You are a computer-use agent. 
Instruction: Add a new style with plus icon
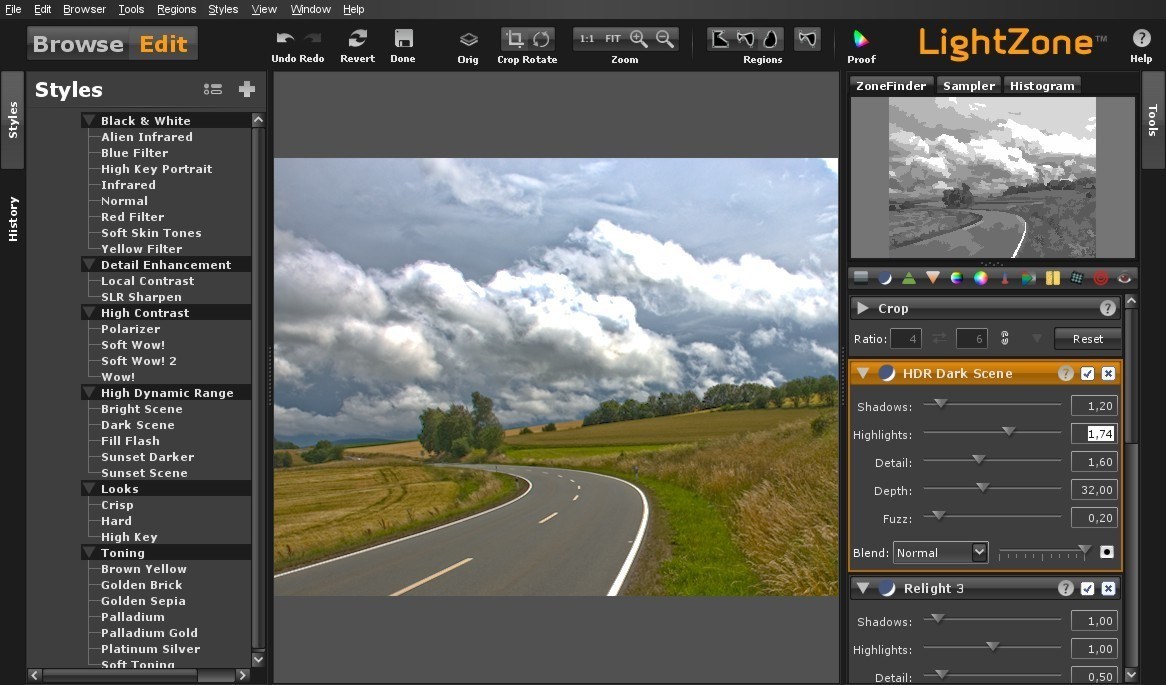click(246, 89)
